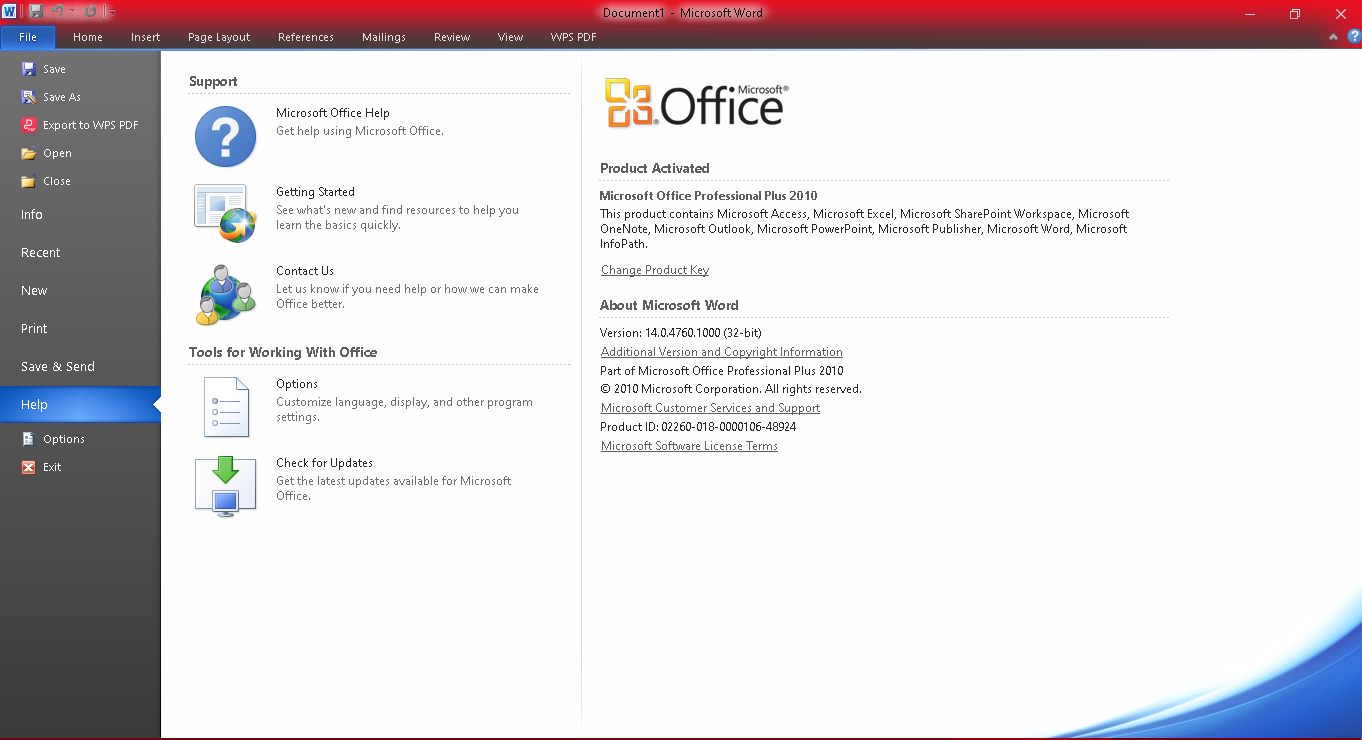Screen dimensions: 1362x740
Task: Switch to the Home ribbon tab
Action: [87, 36]
